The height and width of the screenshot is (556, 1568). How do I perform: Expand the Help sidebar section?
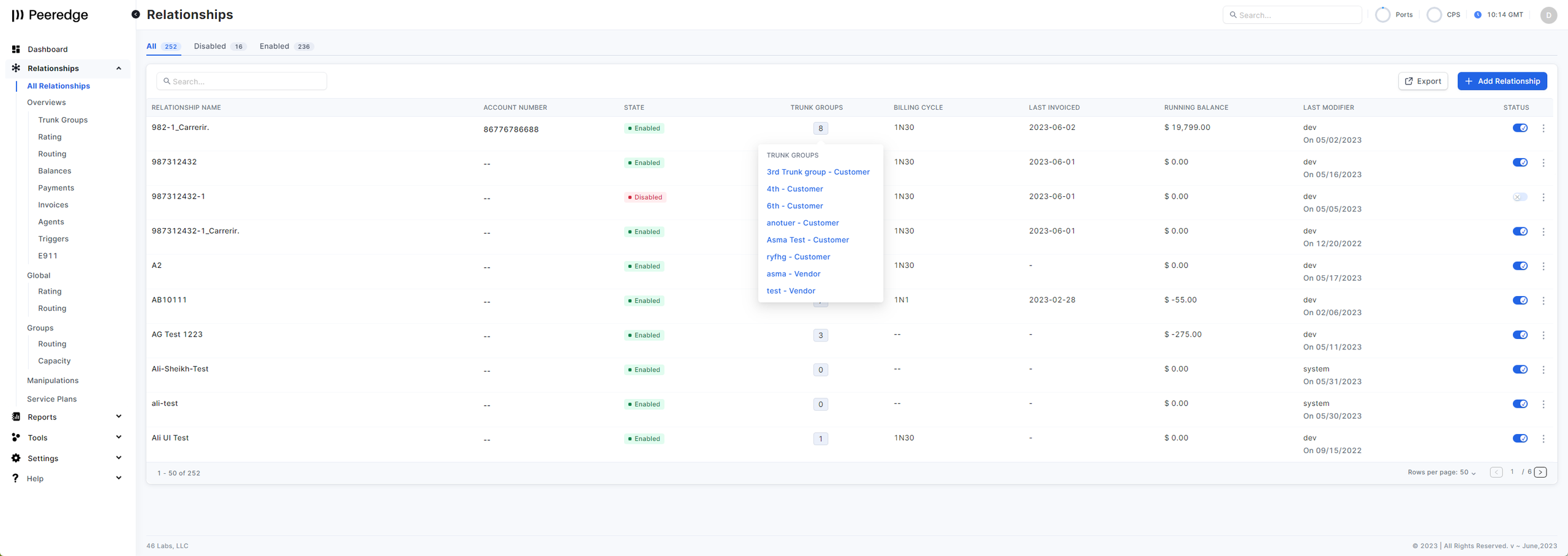tap(119, 478)
